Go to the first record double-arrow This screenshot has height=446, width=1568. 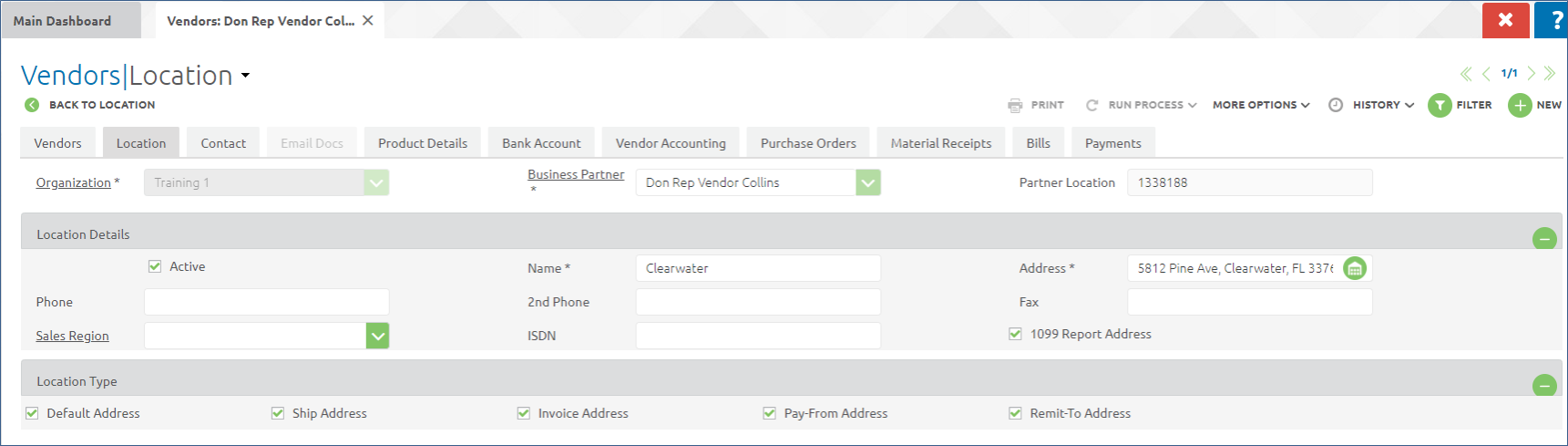pyautogui.click(x=1466, y=74)
